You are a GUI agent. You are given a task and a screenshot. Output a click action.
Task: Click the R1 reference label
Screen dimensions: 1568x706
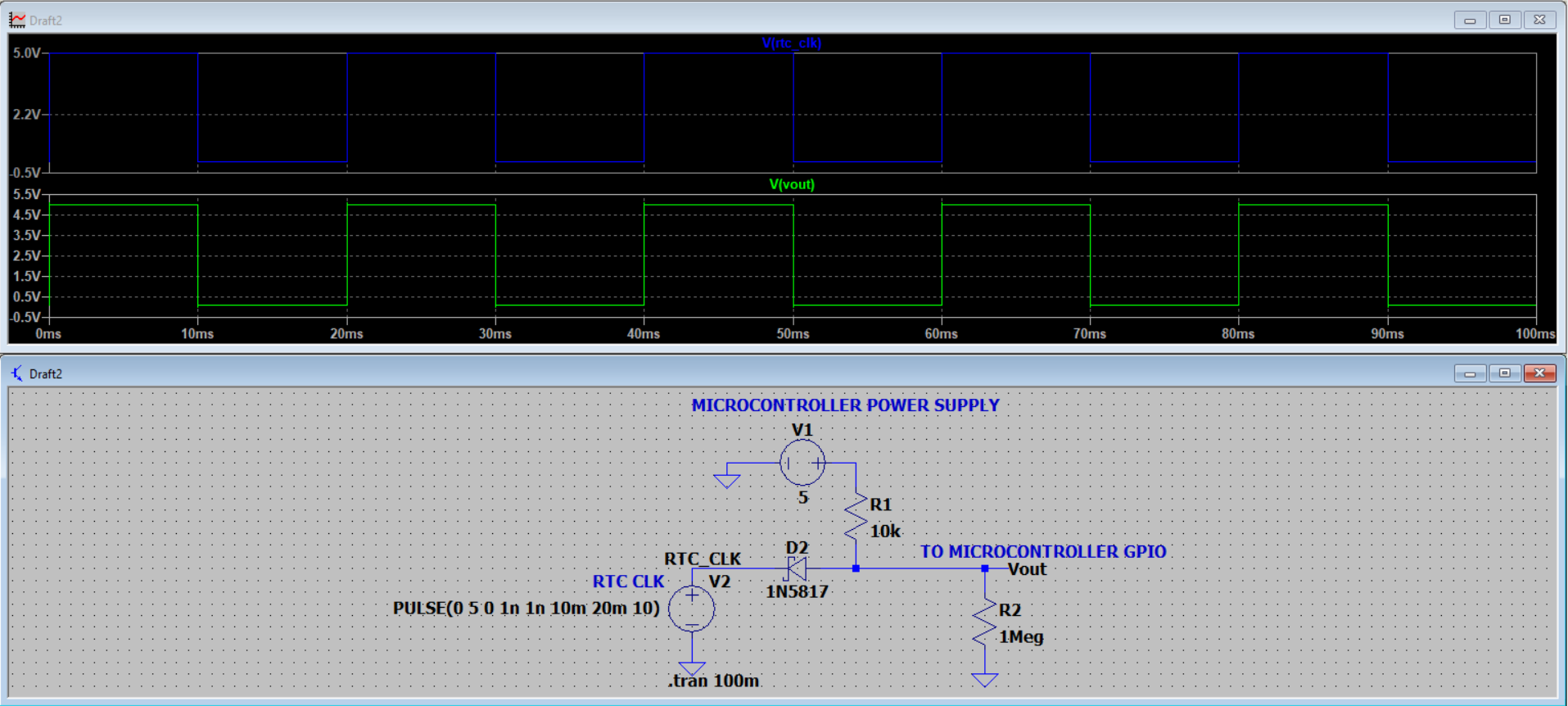[880, 505]
